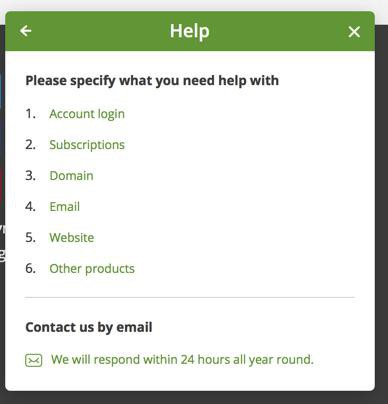Click the number 1 list marker
The height and width of the screenshot is (404, 388).
click(x=30, y=114)
